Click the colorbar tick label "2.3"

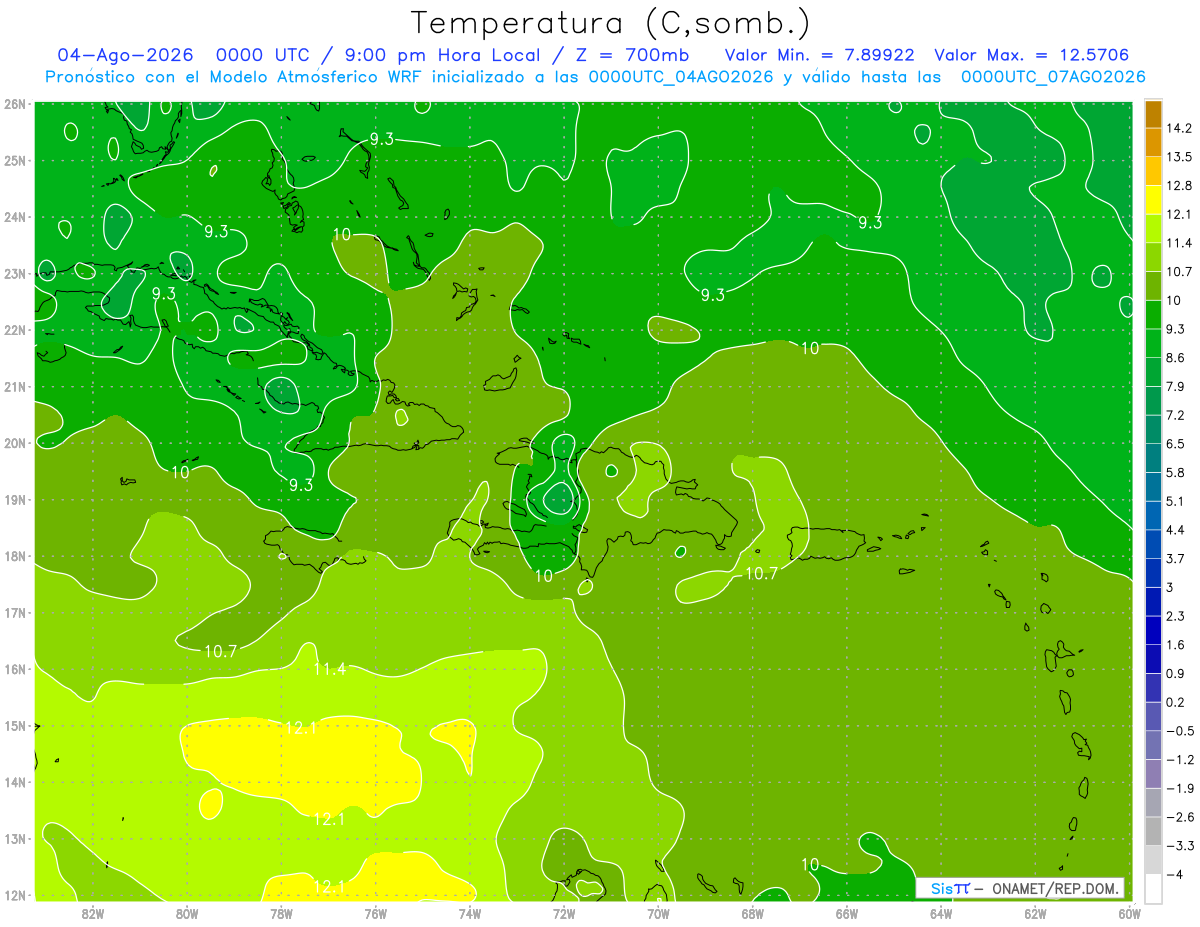(x=1175, y=616)
